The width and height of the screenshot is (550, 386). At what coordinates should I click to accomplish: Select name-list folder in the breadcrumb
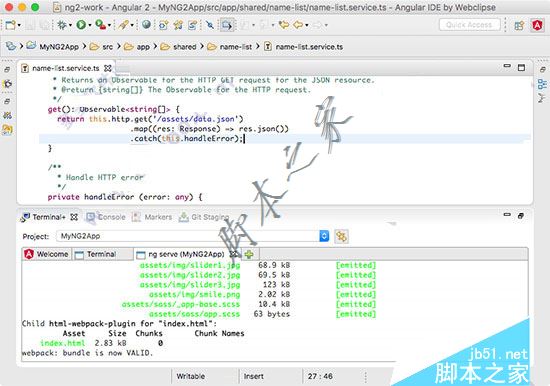(236, 47)
